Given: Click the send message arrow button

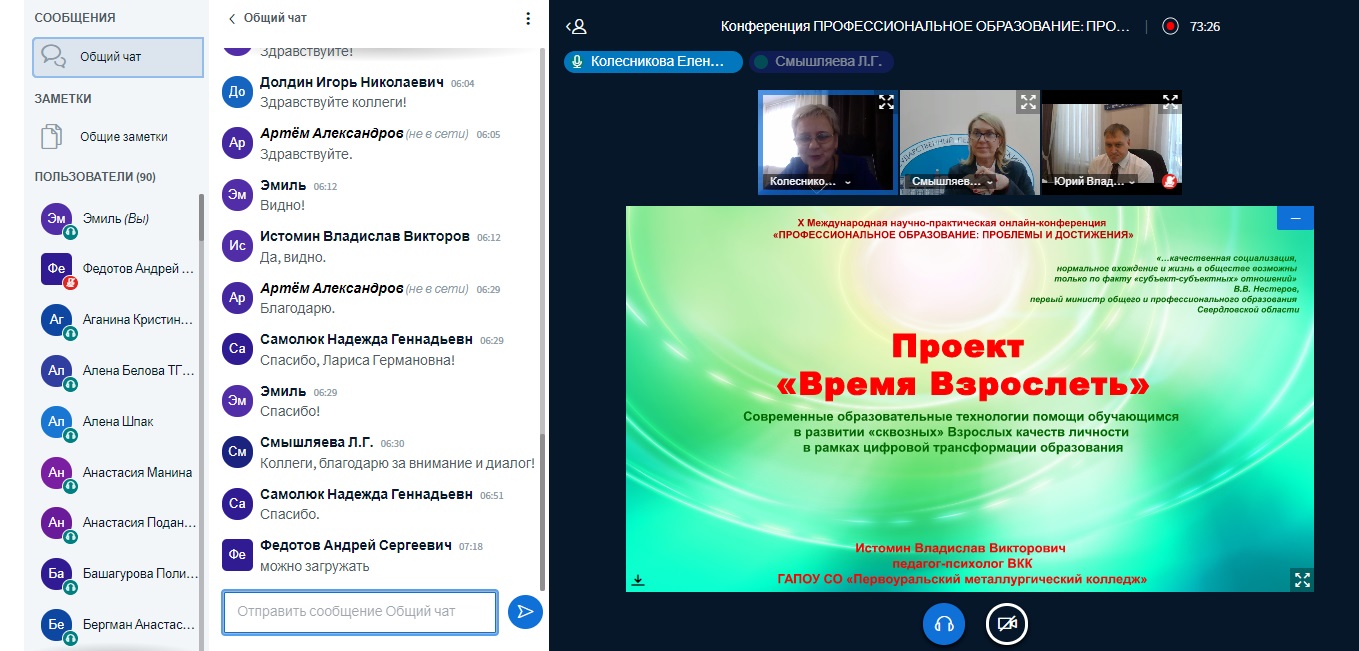Looking at the screenshot, I should click(x=525, y=612).
